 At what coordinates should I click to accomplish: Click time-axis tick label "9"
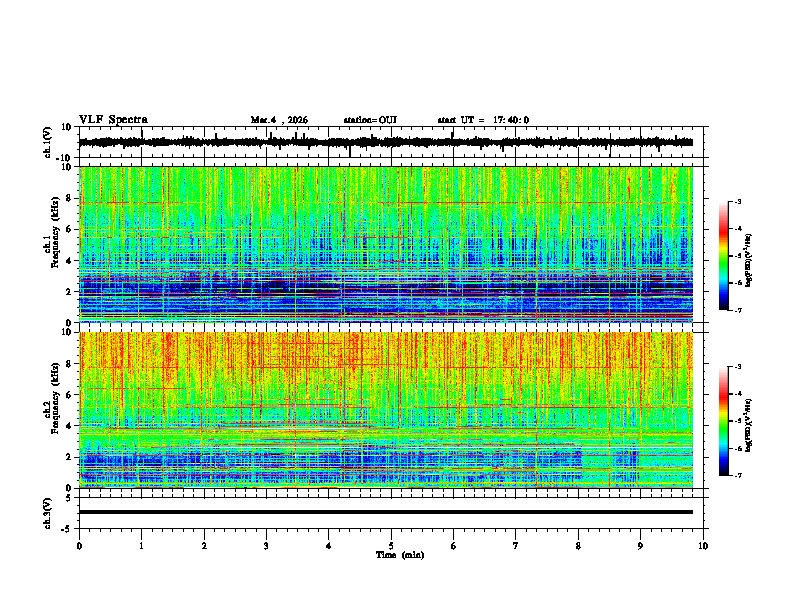point(640,546)
